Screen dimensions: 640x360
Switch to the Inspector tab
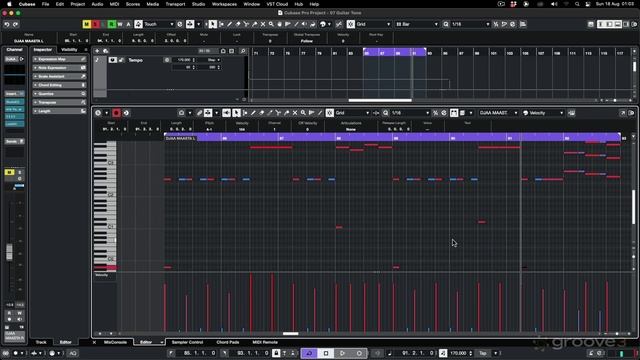pos(43,50)
